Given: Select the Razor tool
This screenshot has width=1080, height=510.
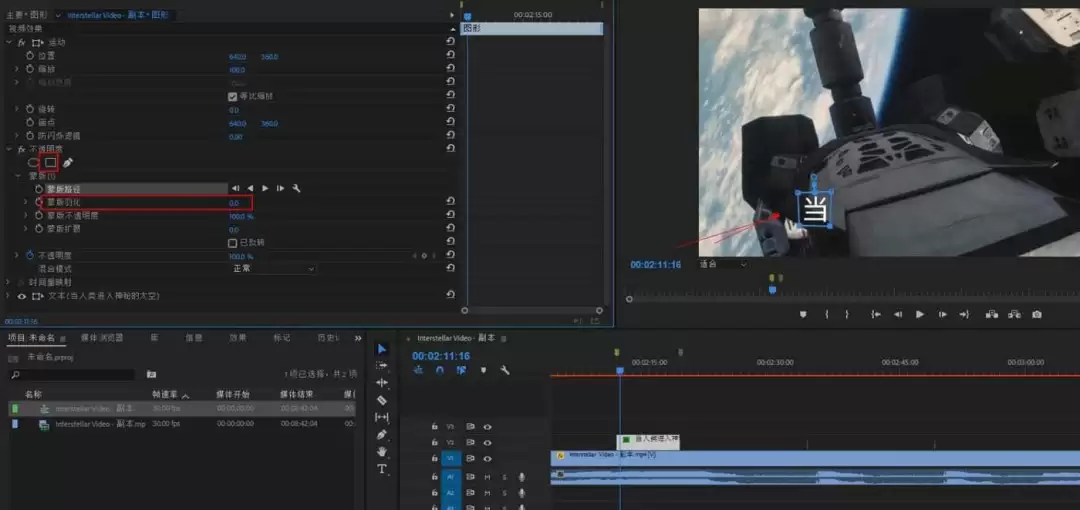Looking at the screenshot, I should tap(382, 400).
